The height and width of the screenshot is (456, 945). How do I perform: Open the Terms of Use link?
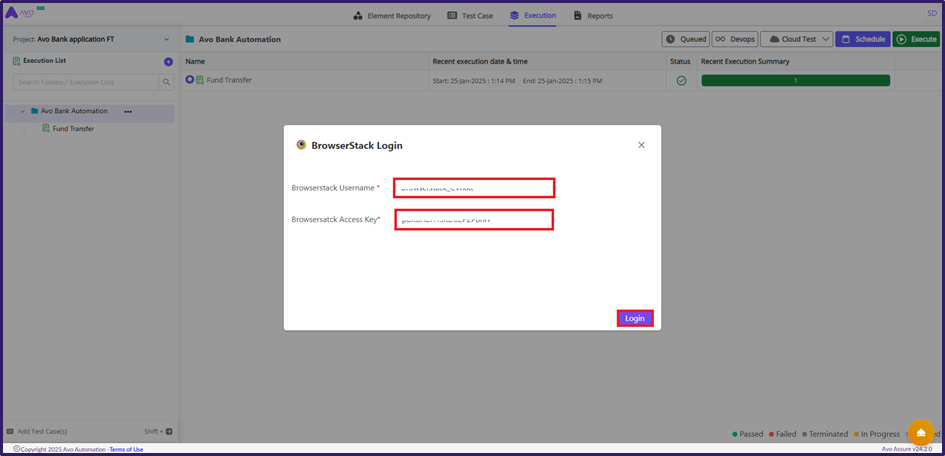click(x=126, y=450)
